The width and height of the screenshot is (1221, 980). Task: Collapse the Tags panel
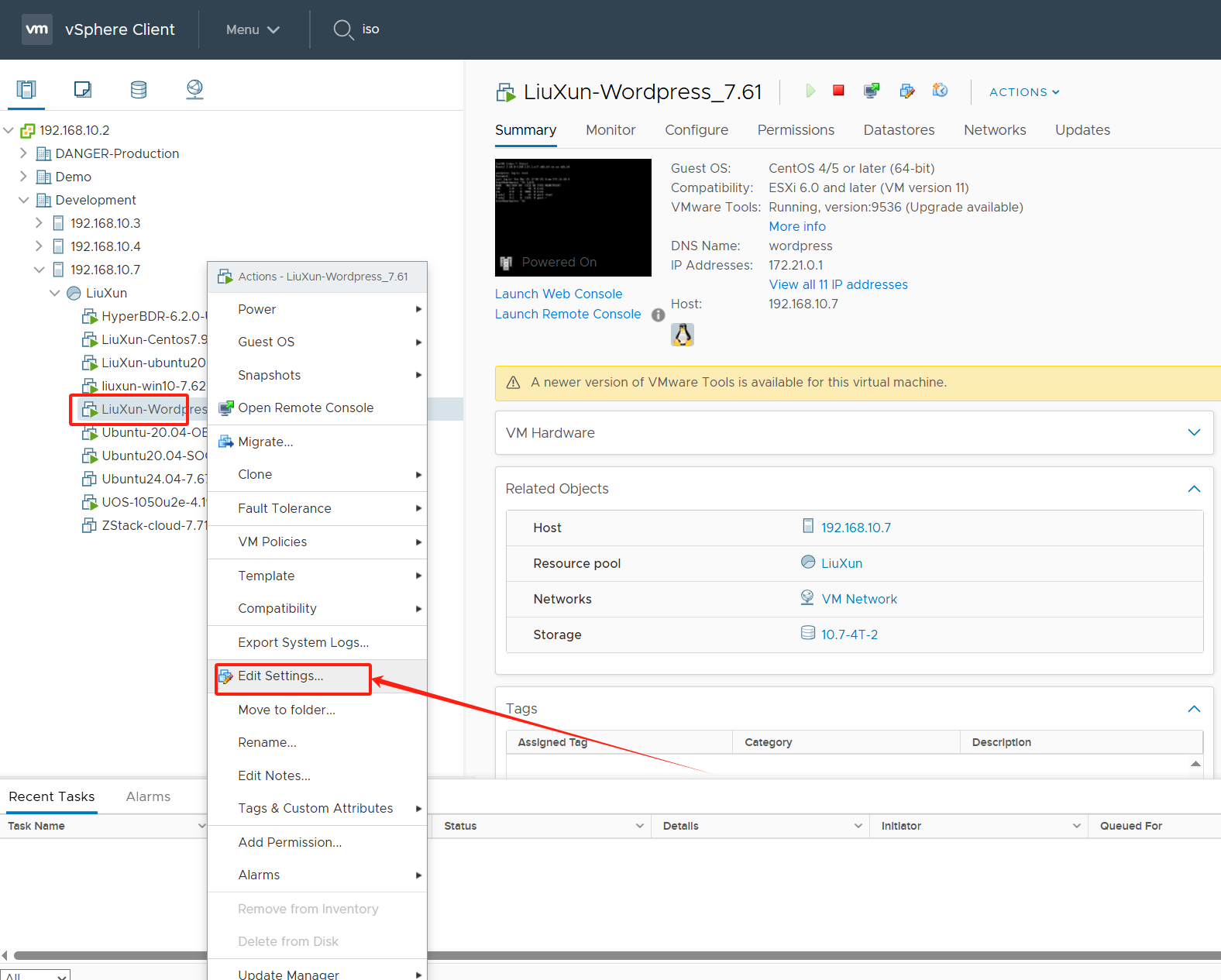pos(1194,709)
